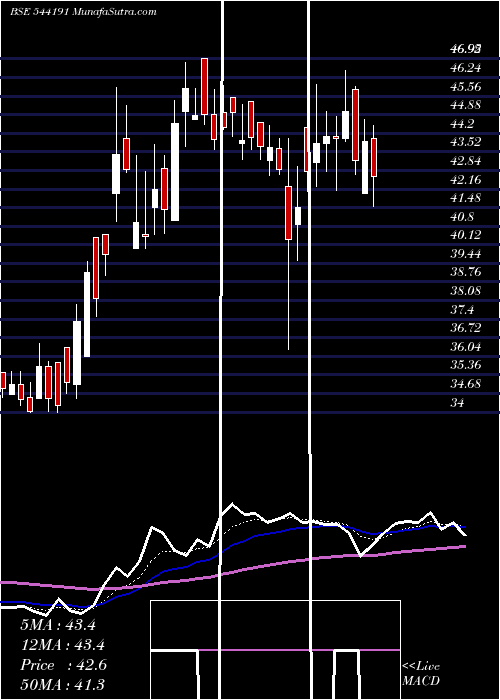Click the <<Live MACD label
500x700 pixels.
click(x=421, y=674)
